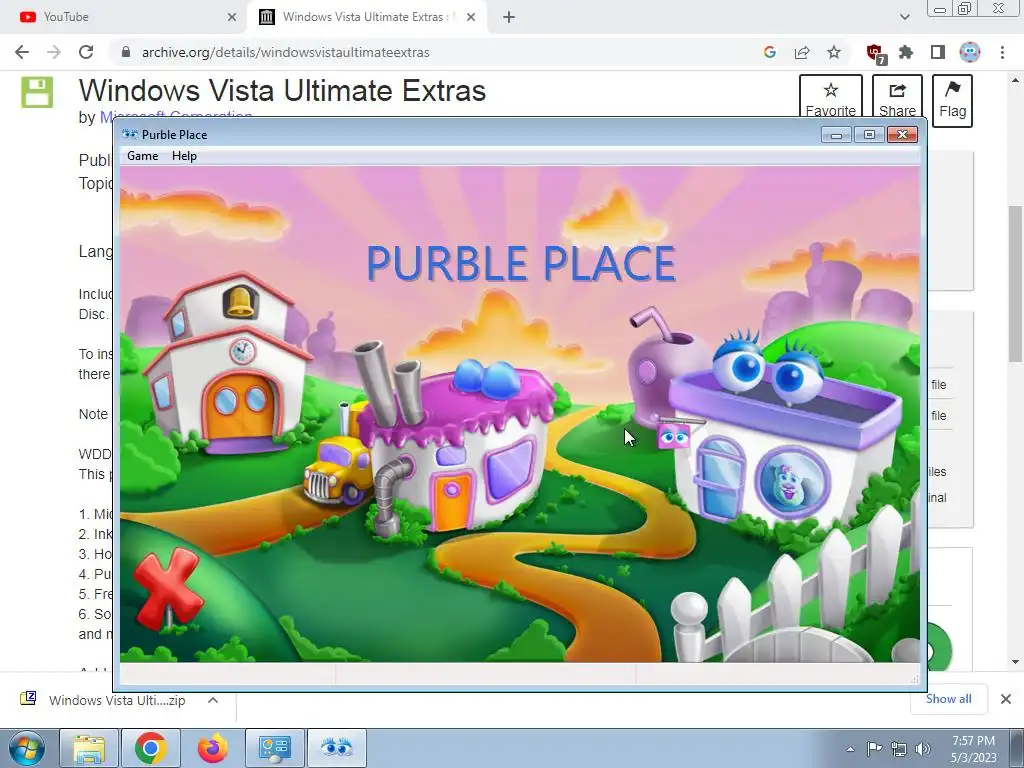Select the schoolhouse with the bell

click(227, 362)
